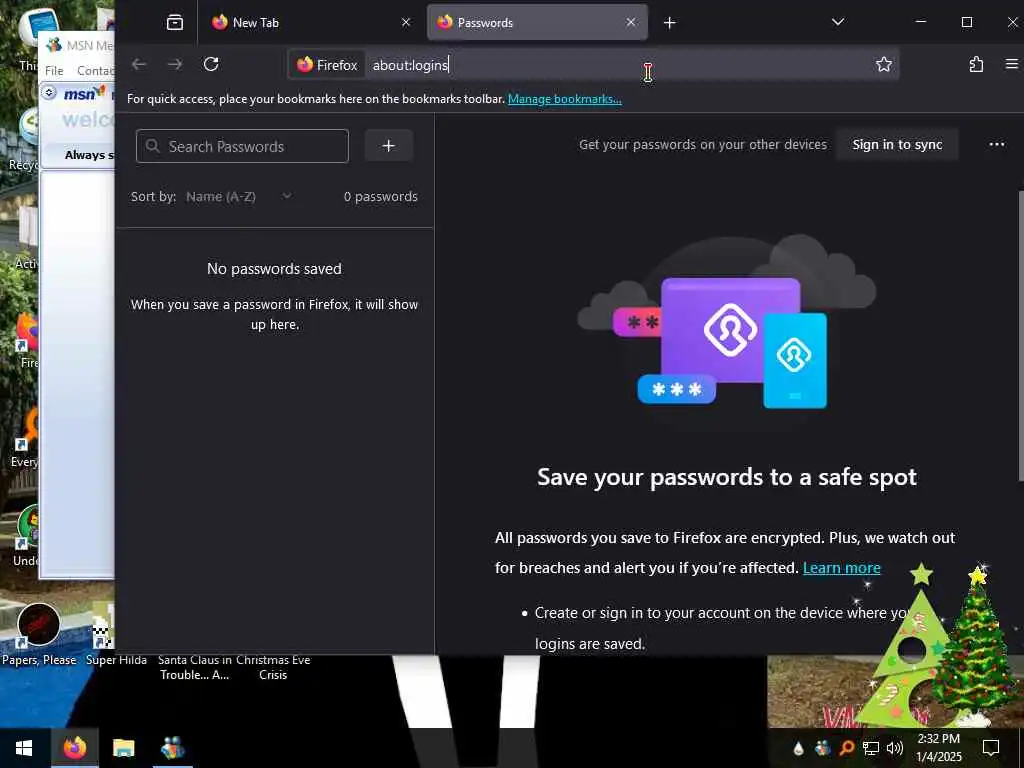1024x768 pixels.
Task: Click the Sign in to sync button
Action: pyautogui.click(x=897, y=144)
